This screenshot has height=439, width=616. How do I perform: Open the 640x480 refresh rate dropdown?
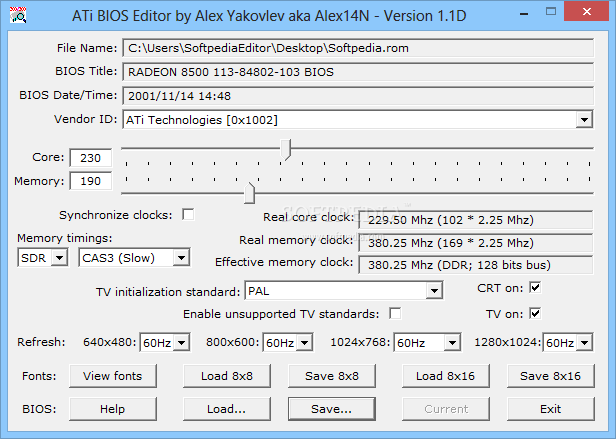pyautogui.click(x=182, y=343)
